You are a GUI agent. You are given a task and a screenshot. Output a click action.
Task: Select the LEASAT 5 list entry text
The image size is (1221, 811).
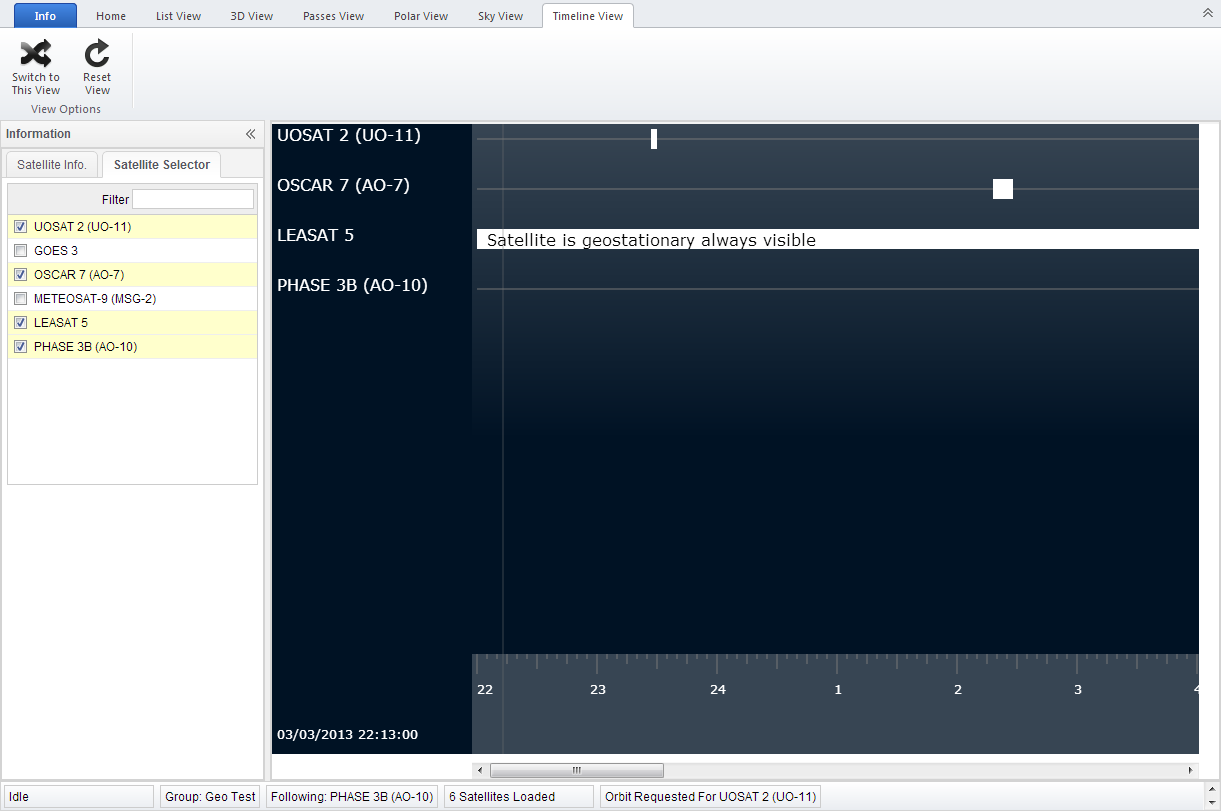(x=61, y=323)
